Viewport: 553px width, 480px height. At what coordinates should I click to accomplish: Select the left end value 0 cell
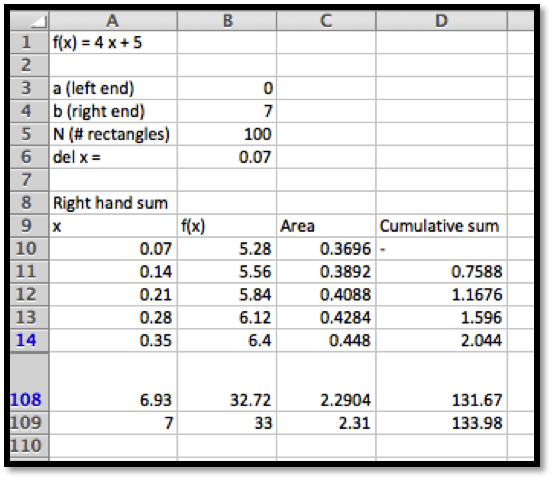227,88
